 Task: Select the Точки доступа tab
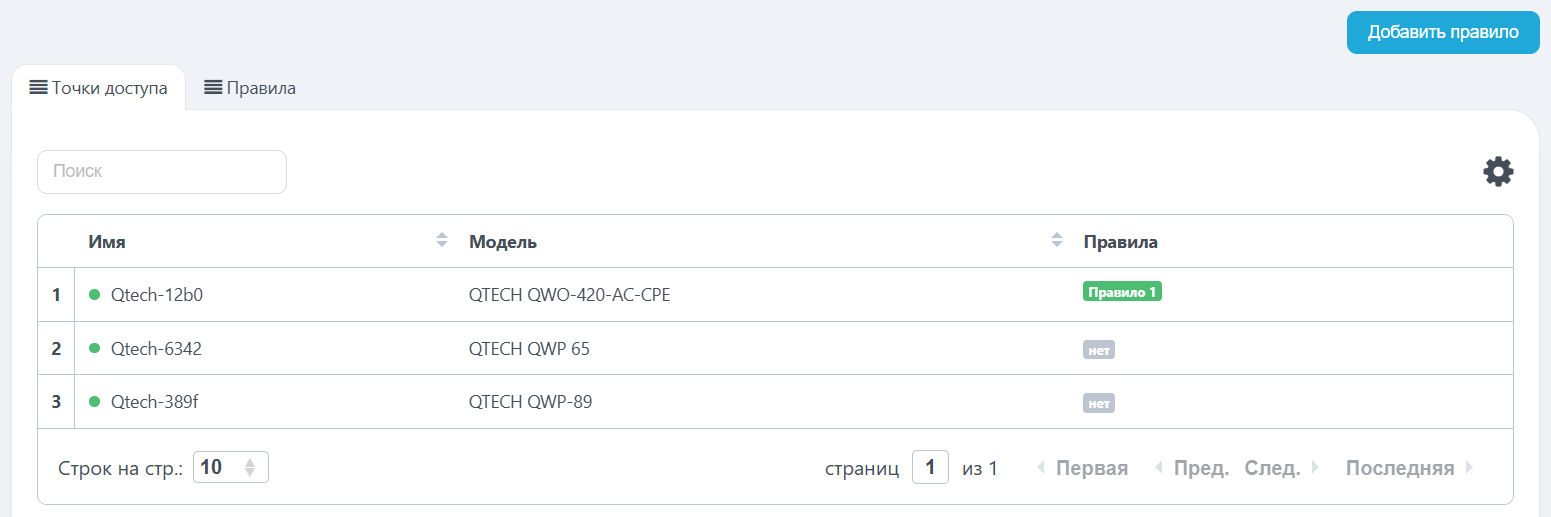98,88
